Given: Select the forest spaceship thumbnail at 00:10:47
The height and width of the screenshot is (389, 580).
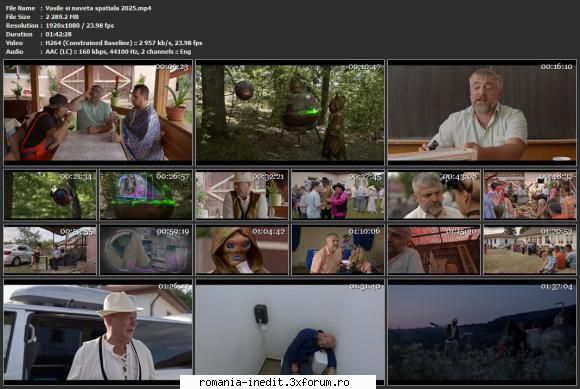Looking at the screenshot, I should point(290,112).
